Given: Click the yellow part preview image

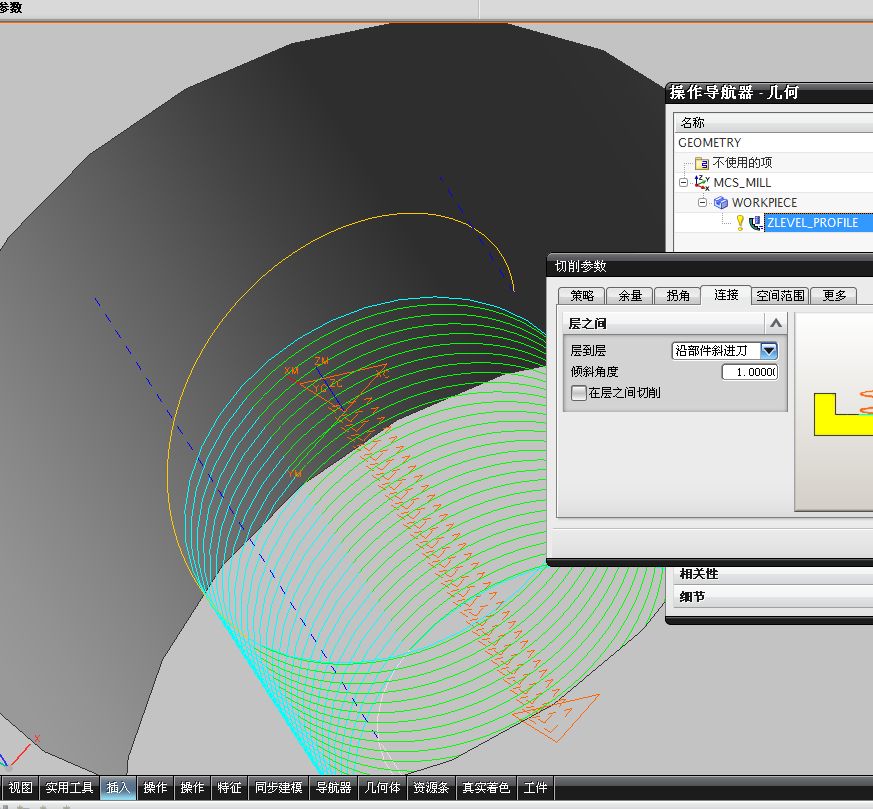Looking at the screenshot, I should [x=833, y=412].
